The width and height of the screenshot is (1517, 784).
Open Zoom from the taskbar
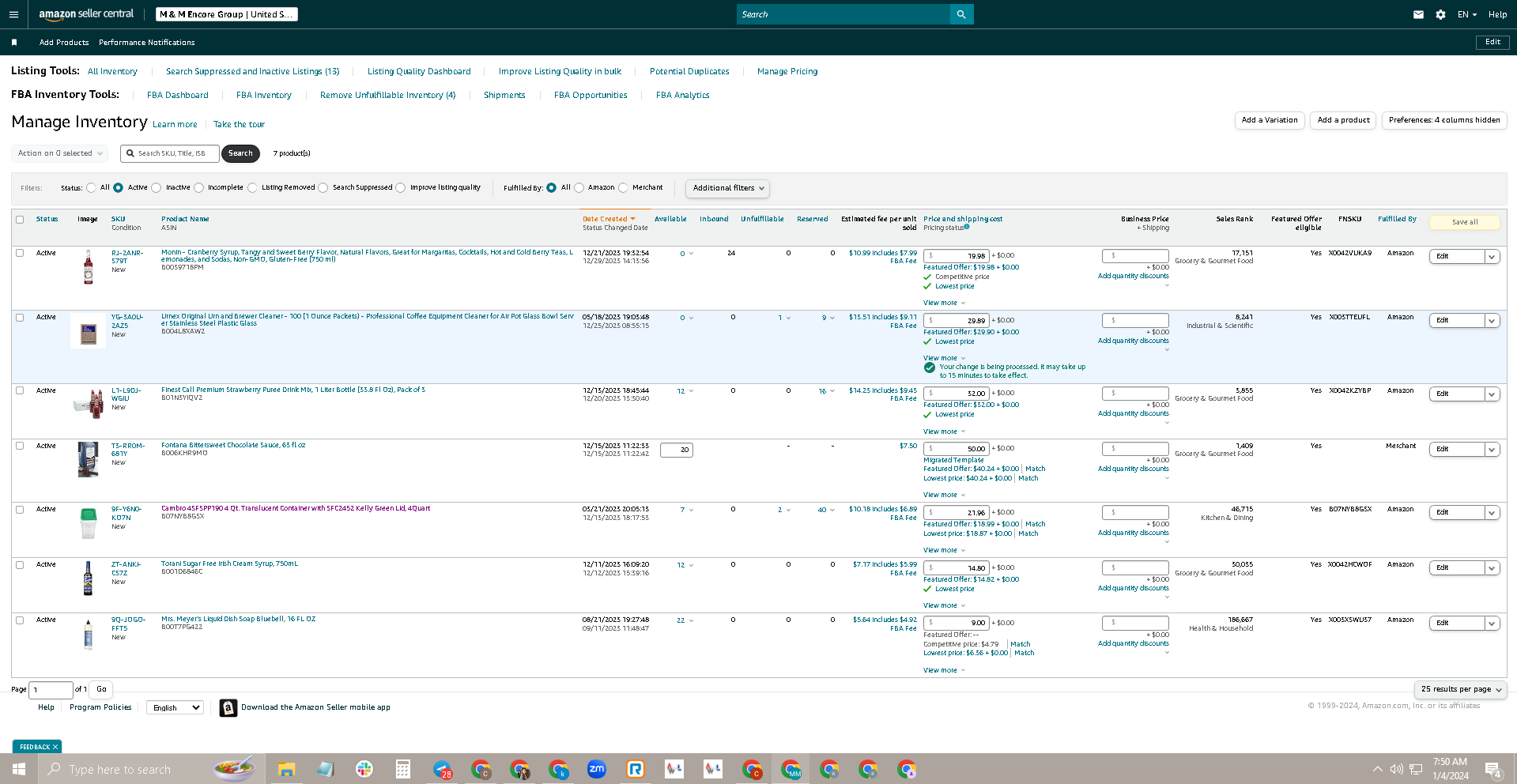(x=597, y=769)
